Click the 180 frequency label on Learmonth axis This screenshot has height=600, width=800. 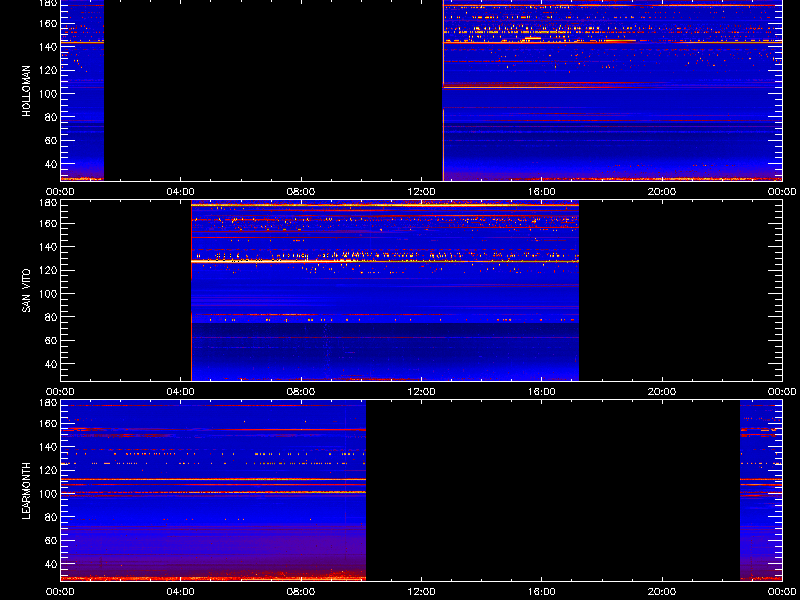click(x=48, y=403)
